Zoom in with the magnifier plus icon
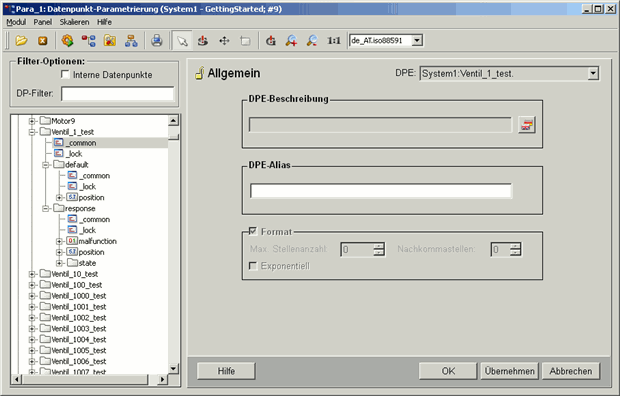This screenshot has height=396, width=620. pos(291,40)
